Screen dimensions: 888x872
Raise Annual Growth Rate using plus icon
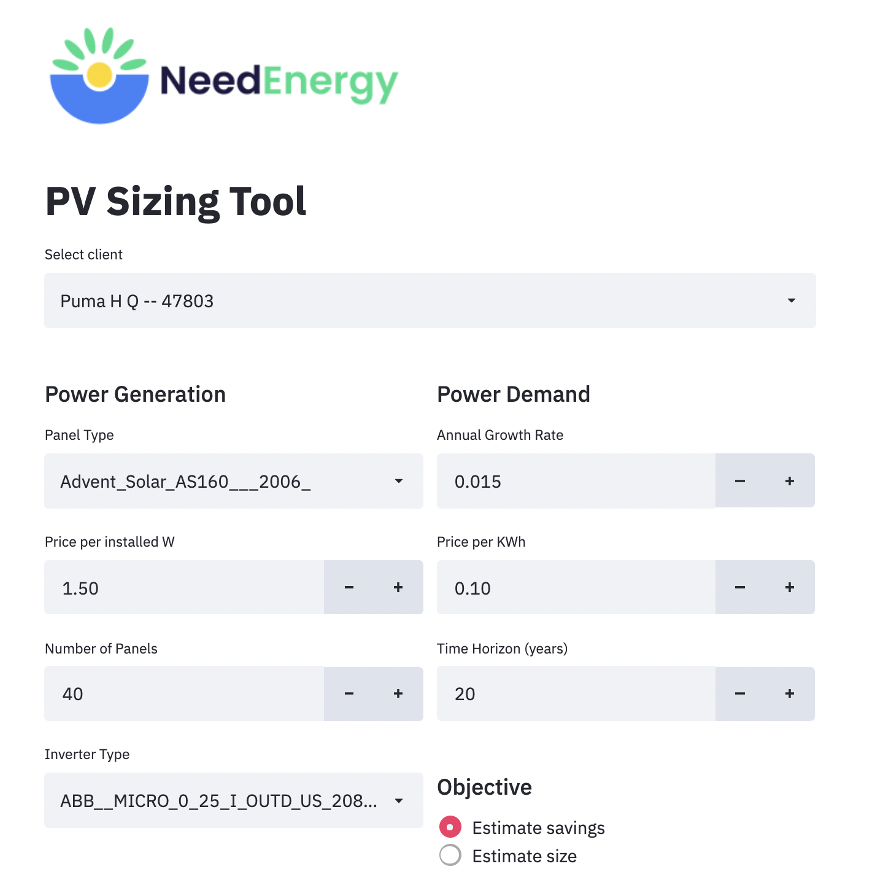[x=789, y=481]
